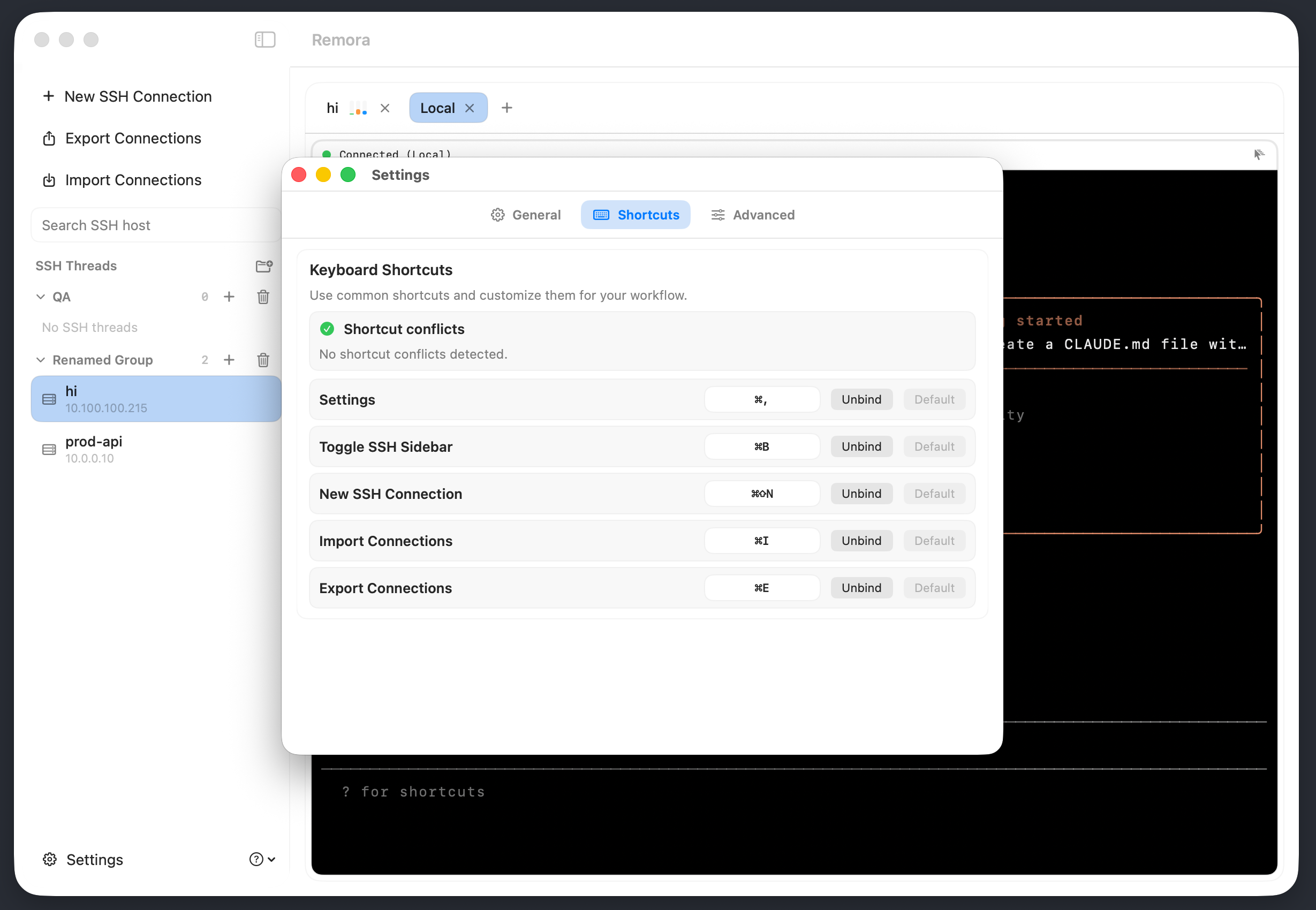Collapse the Renamed Group chevron
The height and width of the screenshot is (910, 1316).
(41, 360)
